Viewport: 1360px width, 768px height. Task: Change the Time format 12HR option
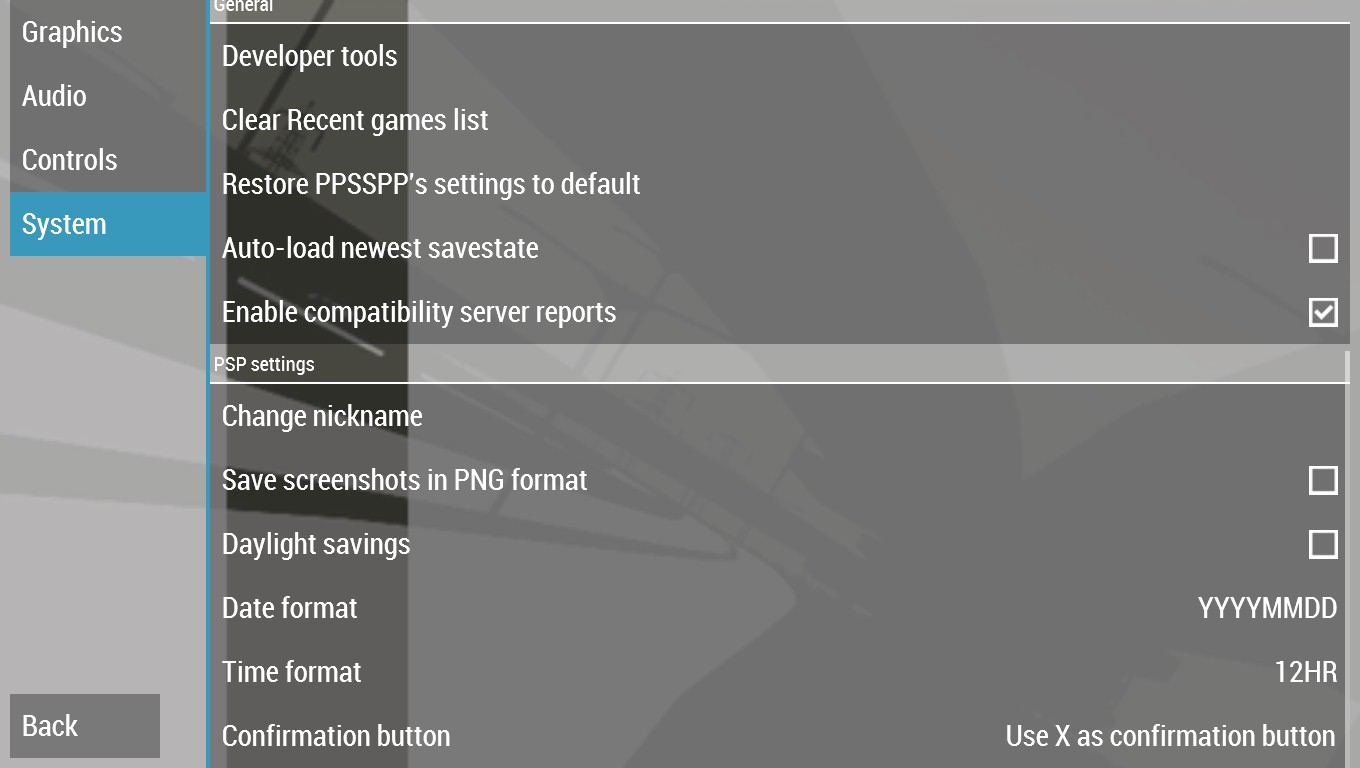click(x=1305, y=672)
